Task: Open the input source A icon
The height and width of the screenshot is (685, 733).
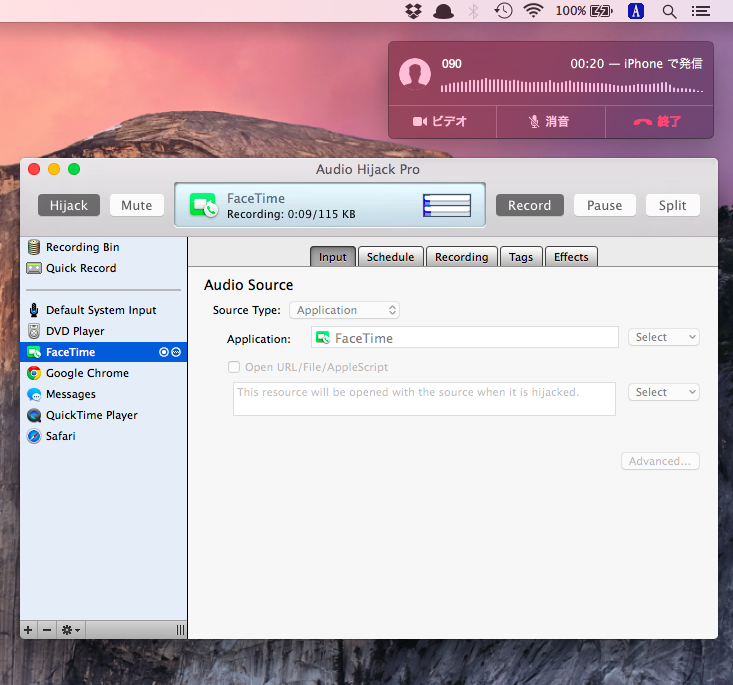Action: 636,11
